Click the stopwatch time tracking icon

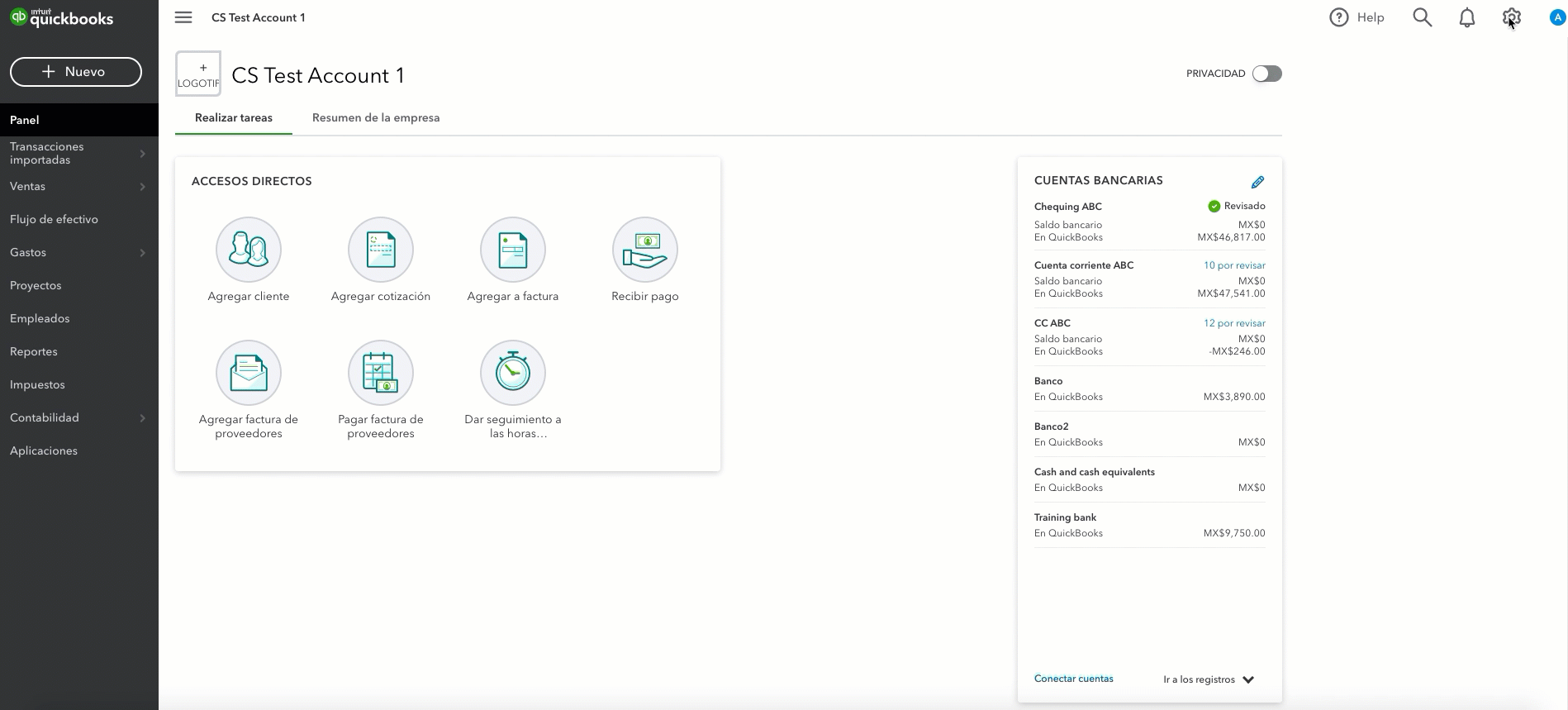coord(513,373)
